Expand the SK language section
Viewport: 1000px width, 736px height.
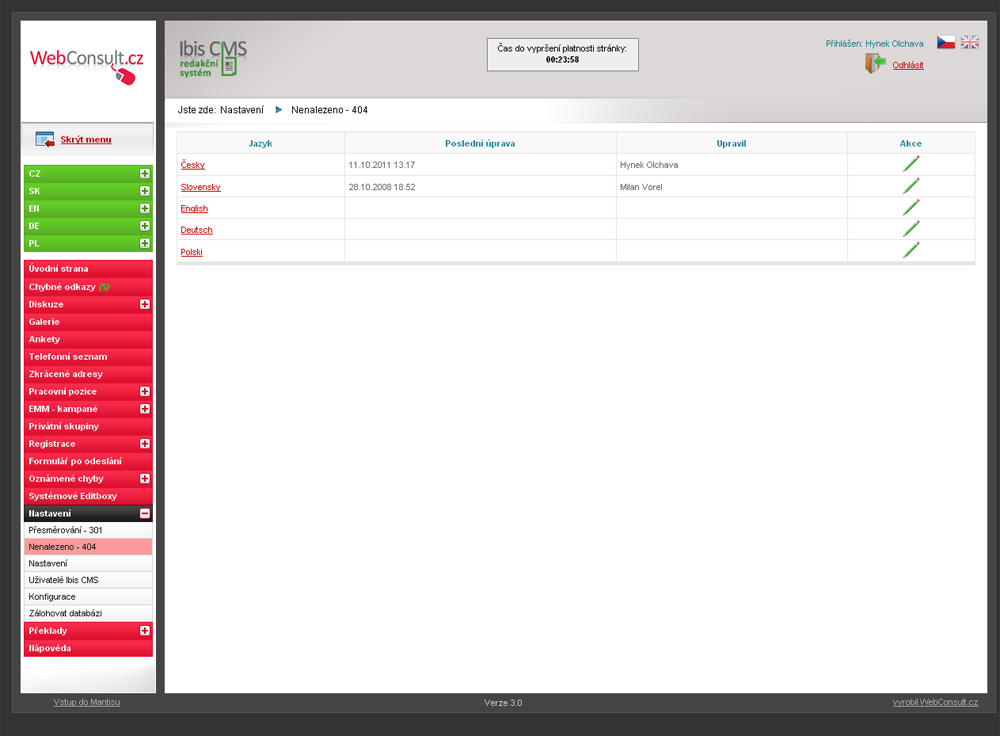coord(145,191)
